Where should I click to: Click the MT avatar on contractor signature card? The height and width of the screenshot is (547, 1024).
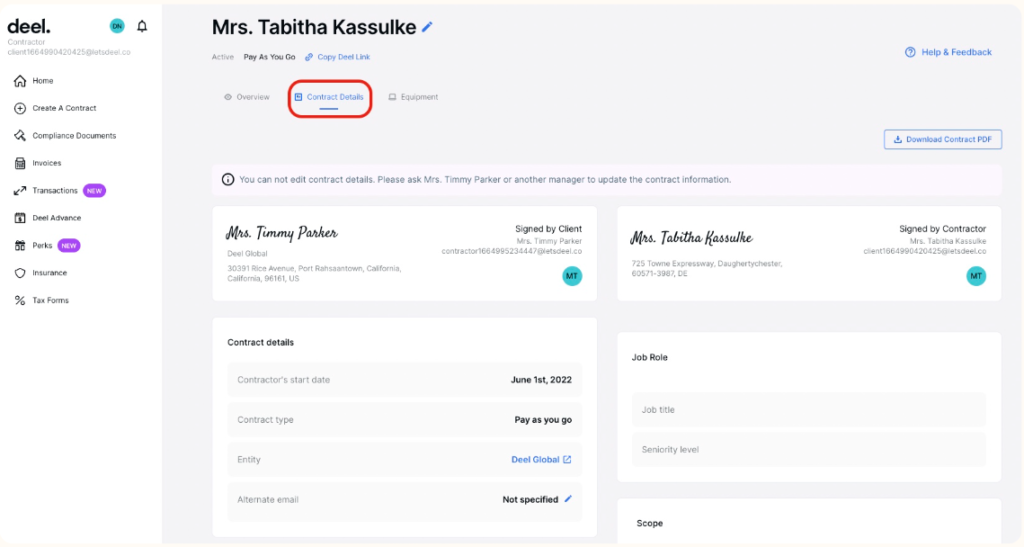[976, 276]
